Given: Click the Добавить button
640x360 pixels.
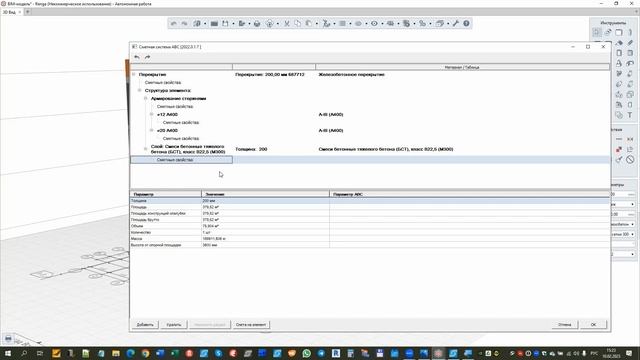Looking at the screenshot, I should point(145,324).
